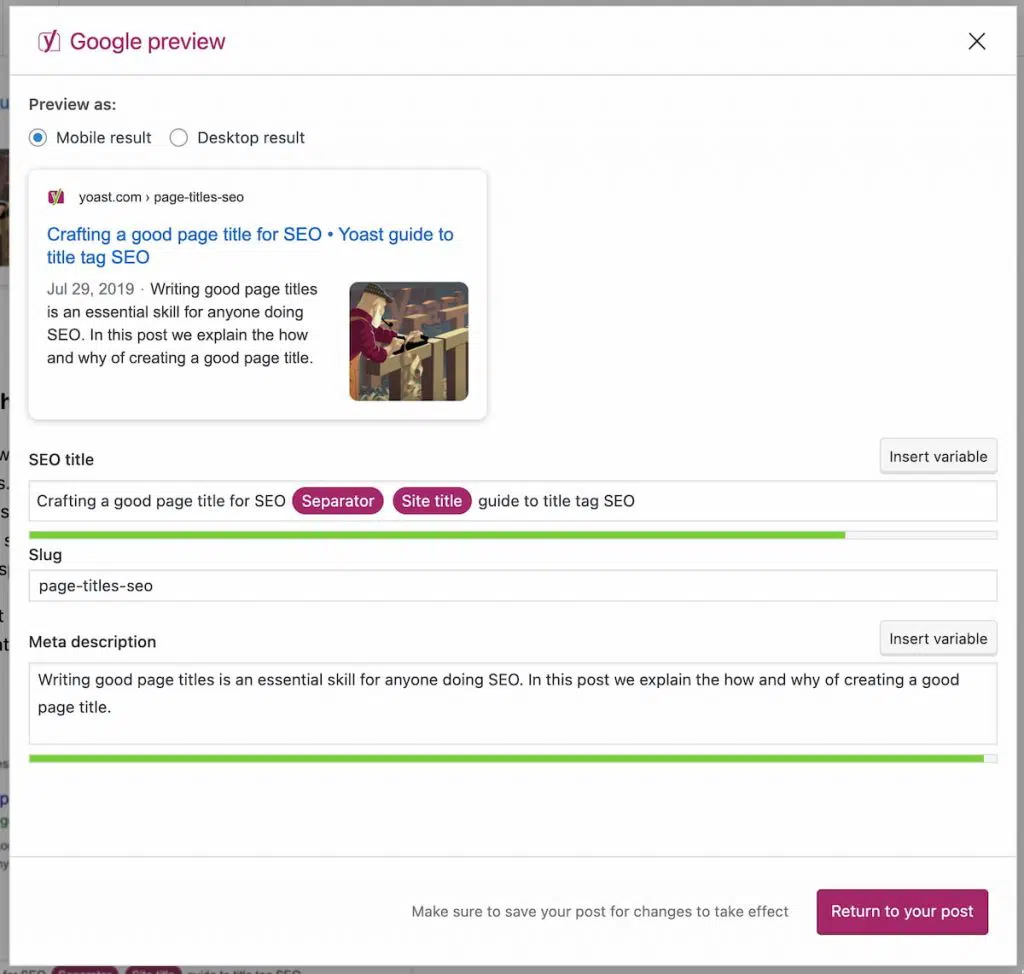Click the yoast.com breadcrumb URL in preview
Viewport: 1024px width, 974px height.
tap(161, 197)
